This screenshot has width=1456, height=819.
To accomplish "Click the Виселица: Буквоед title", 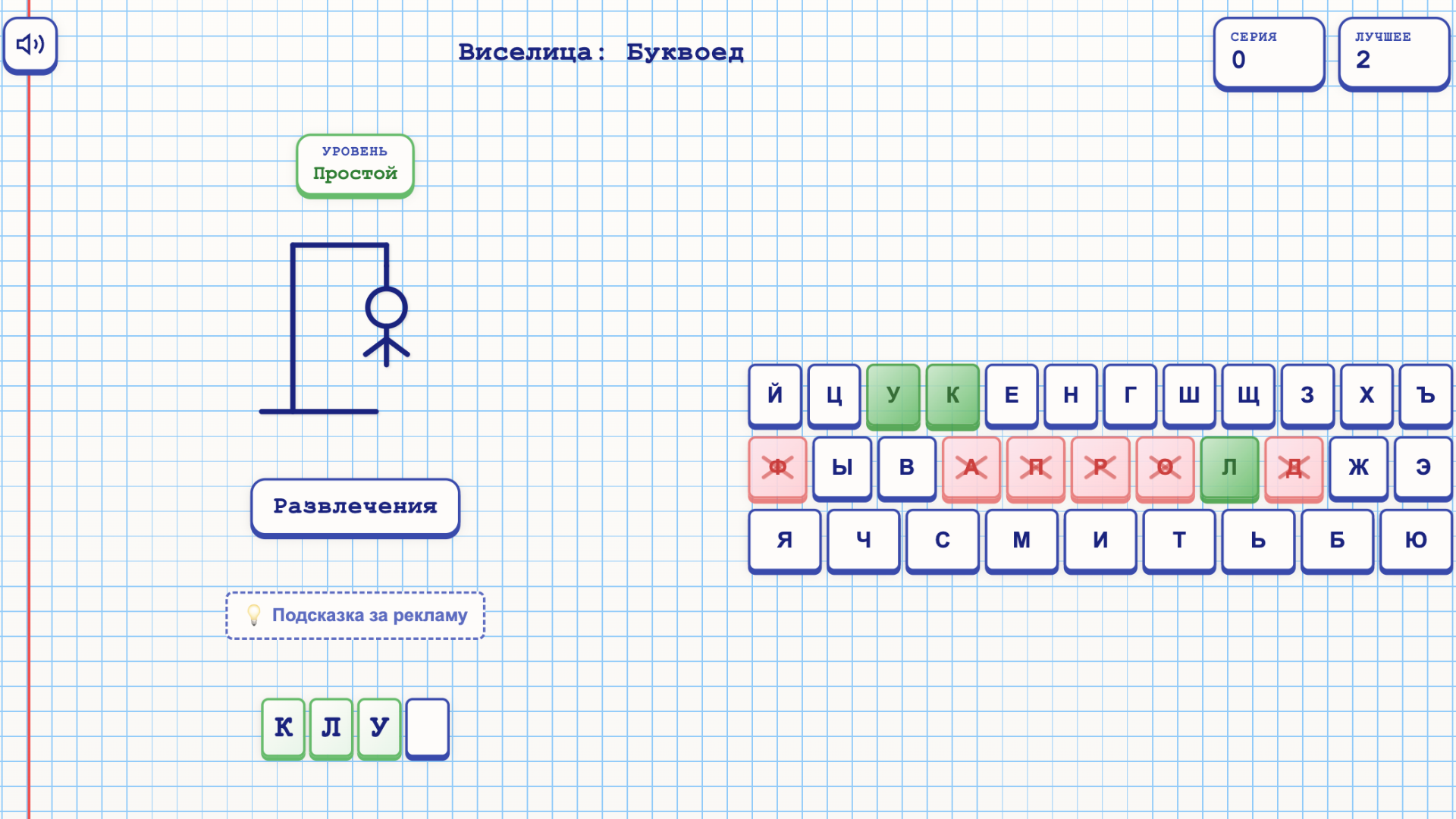I will pyautogui.click(x=602, y=52).
